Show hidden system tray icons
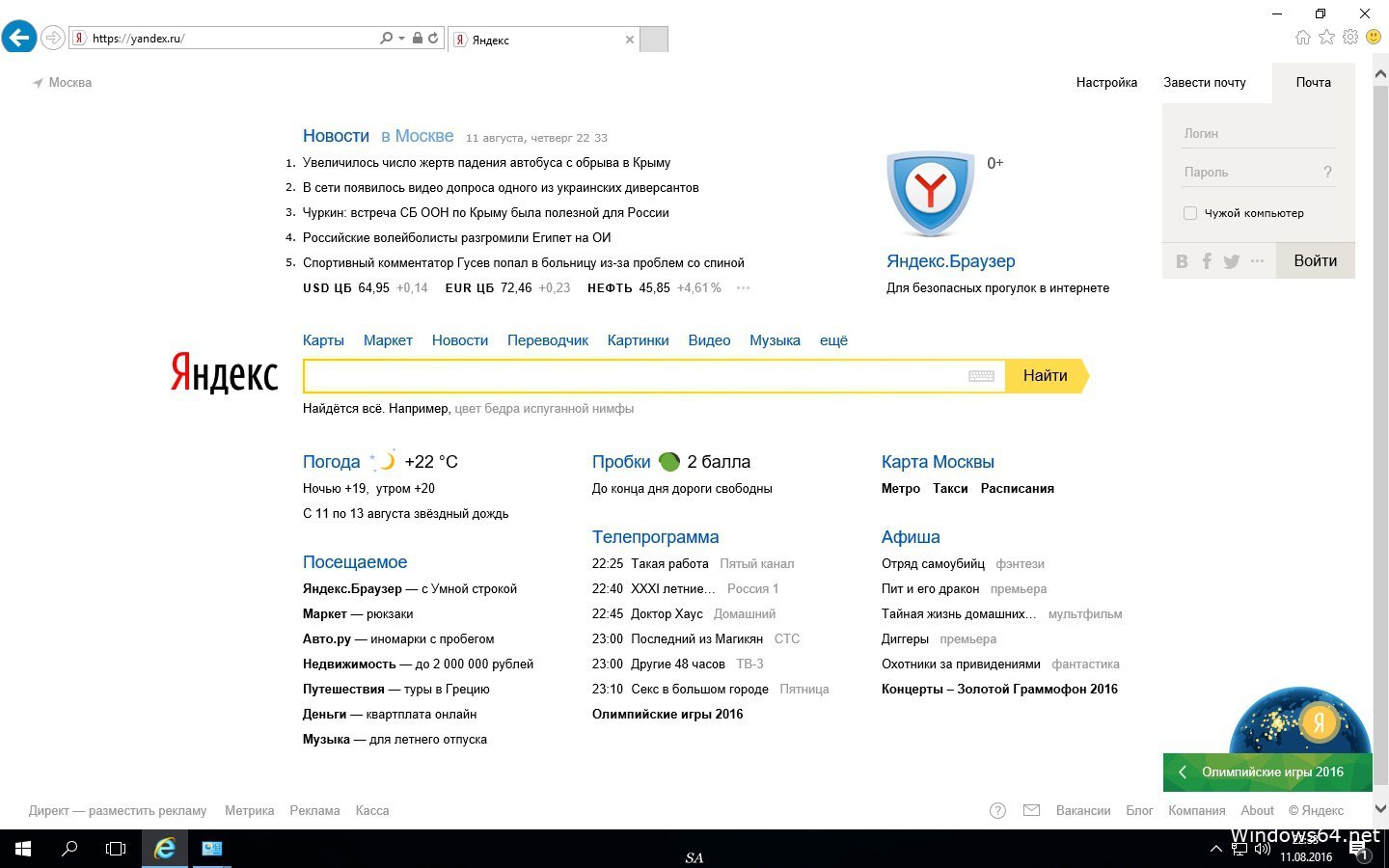 pos(1215,849)
